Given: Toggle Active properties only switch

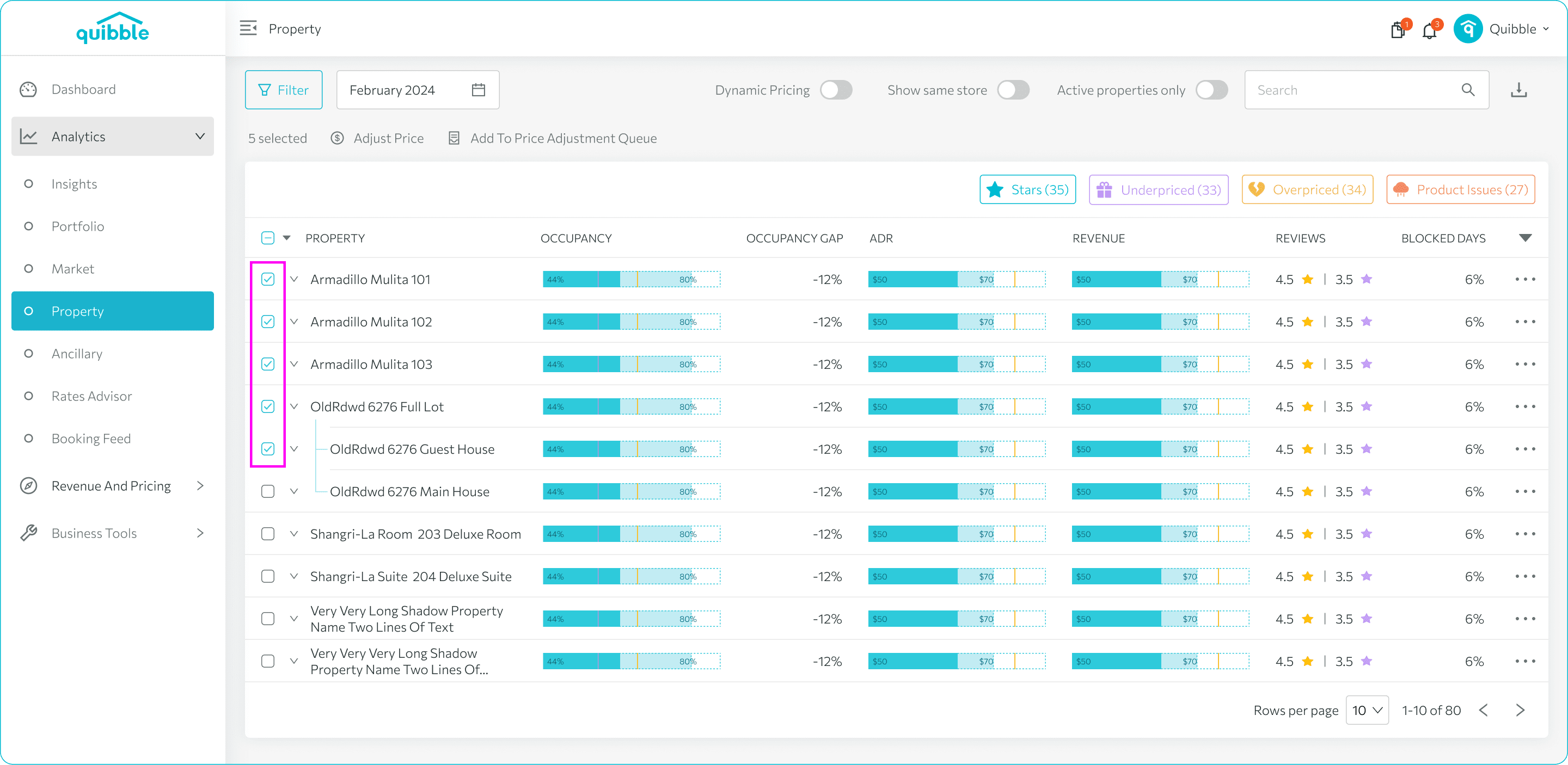Looking at the screenshot, I should (1211, 90).
